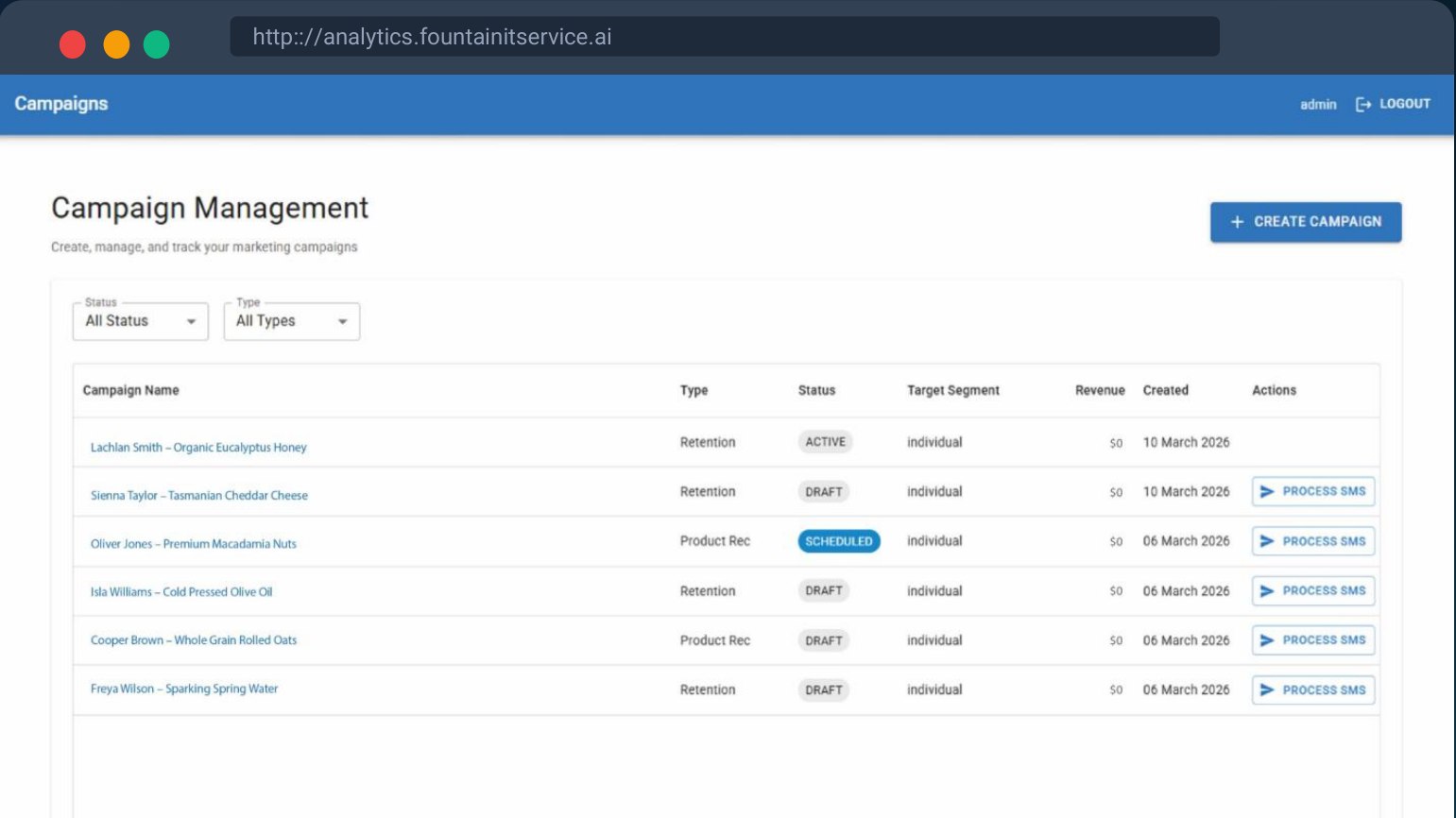Image resolution: width=1456 pixels, height=818 pixels.
Task: Click send icon in Freya Wilson row
Action: pyautogui.click(x=1267, y=690)
